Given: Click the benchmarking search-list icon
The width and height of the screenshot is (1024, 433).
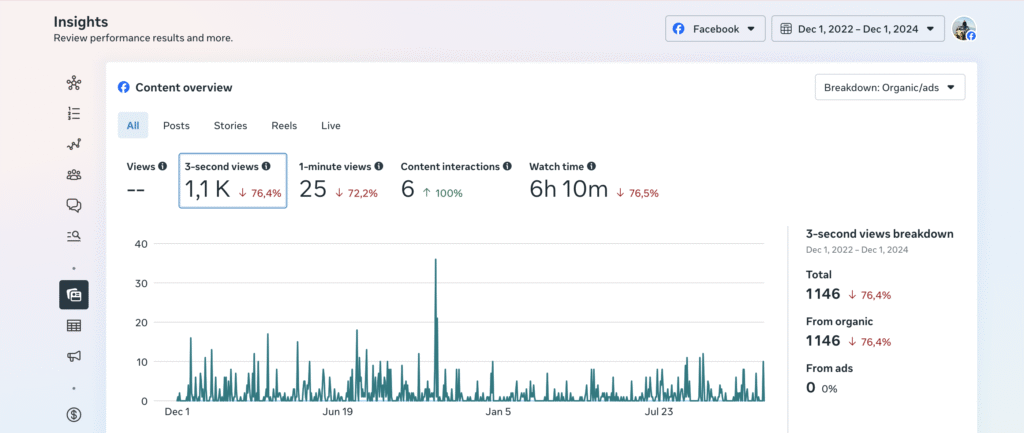Looking at the screenshot, I should (73, 236).
